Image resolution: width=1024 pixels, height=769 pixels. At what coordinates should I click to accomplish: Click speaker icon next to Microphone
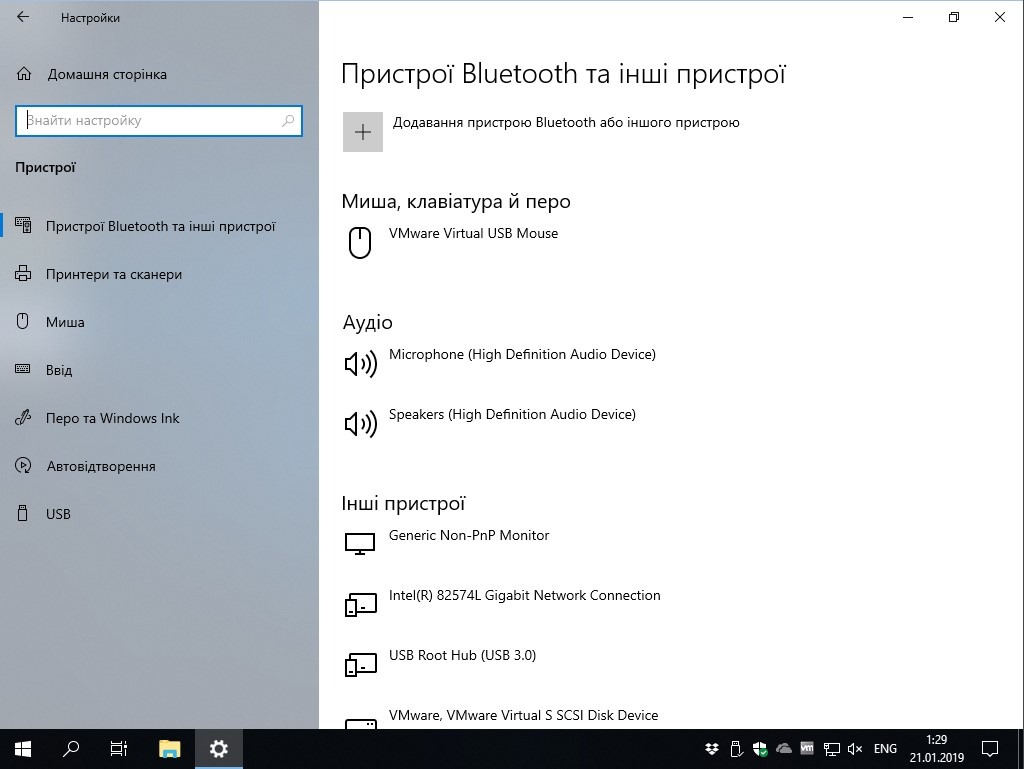tap(360, 364)
